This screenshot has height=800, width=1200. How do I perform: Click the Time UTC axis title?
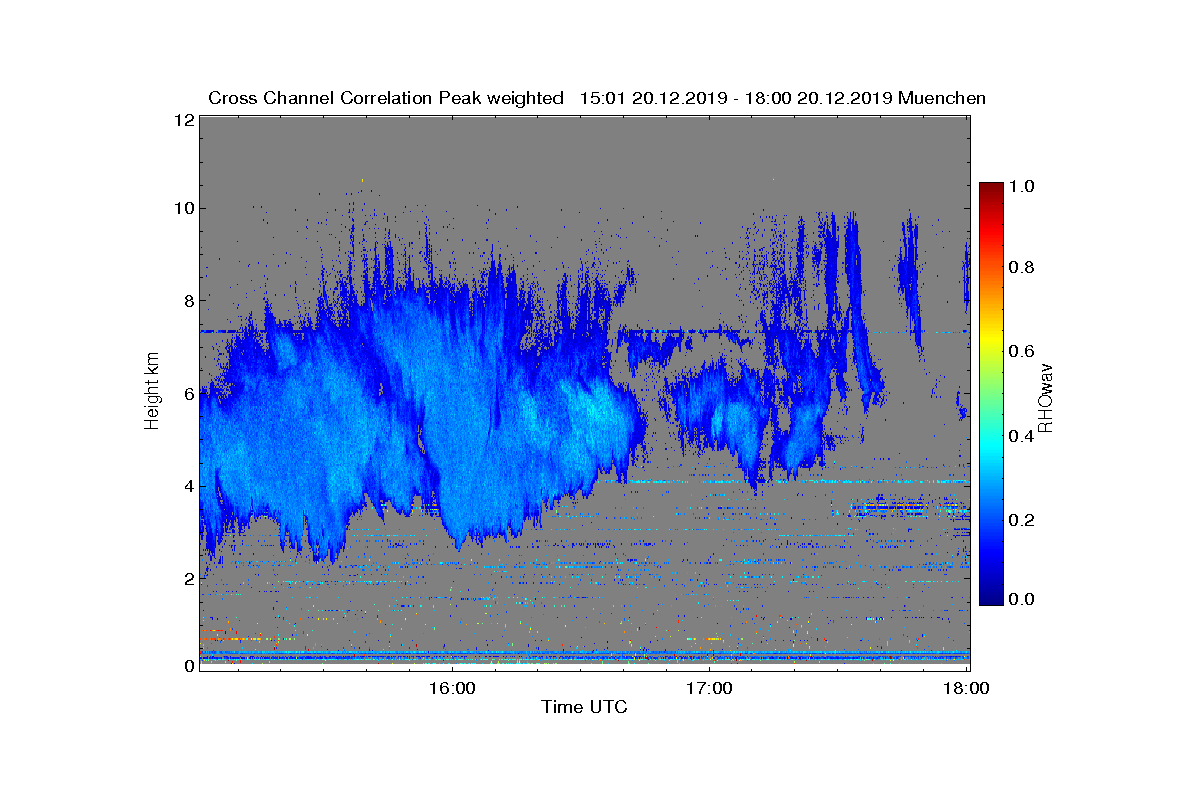tap(585, 708)
